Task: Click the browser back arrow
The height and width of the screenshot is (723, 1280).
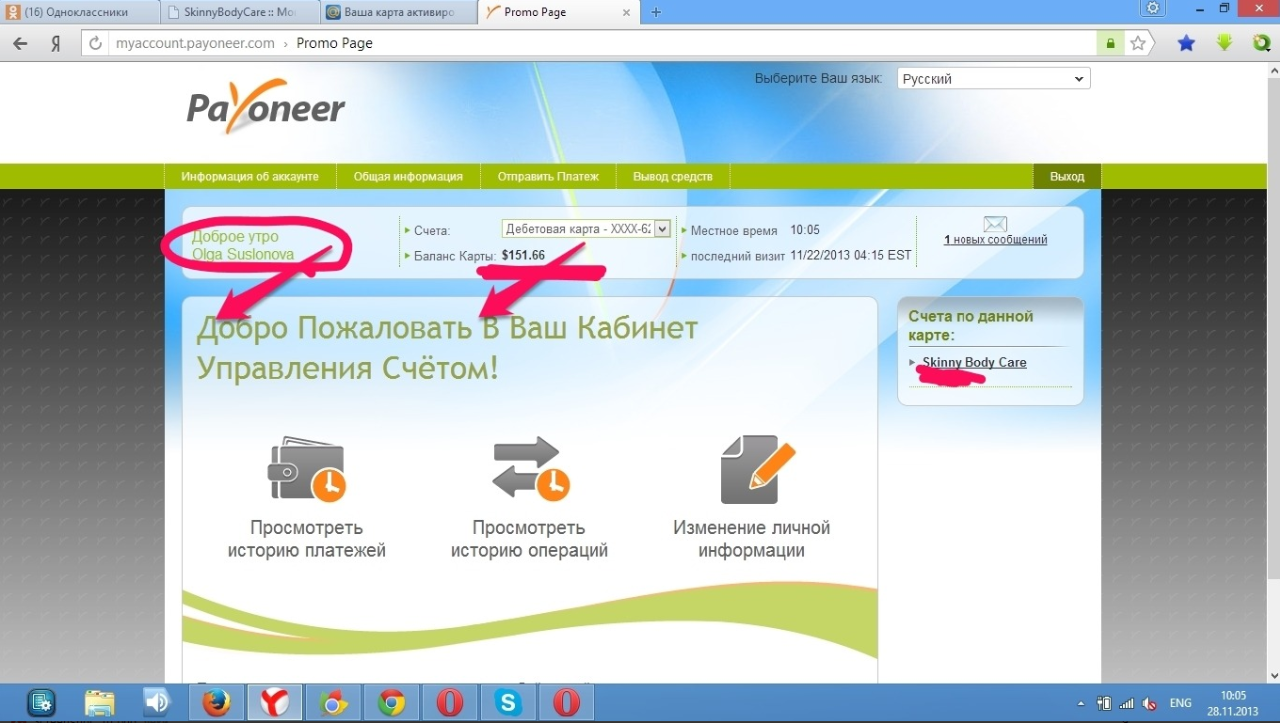Action: (x=19, y=44)
